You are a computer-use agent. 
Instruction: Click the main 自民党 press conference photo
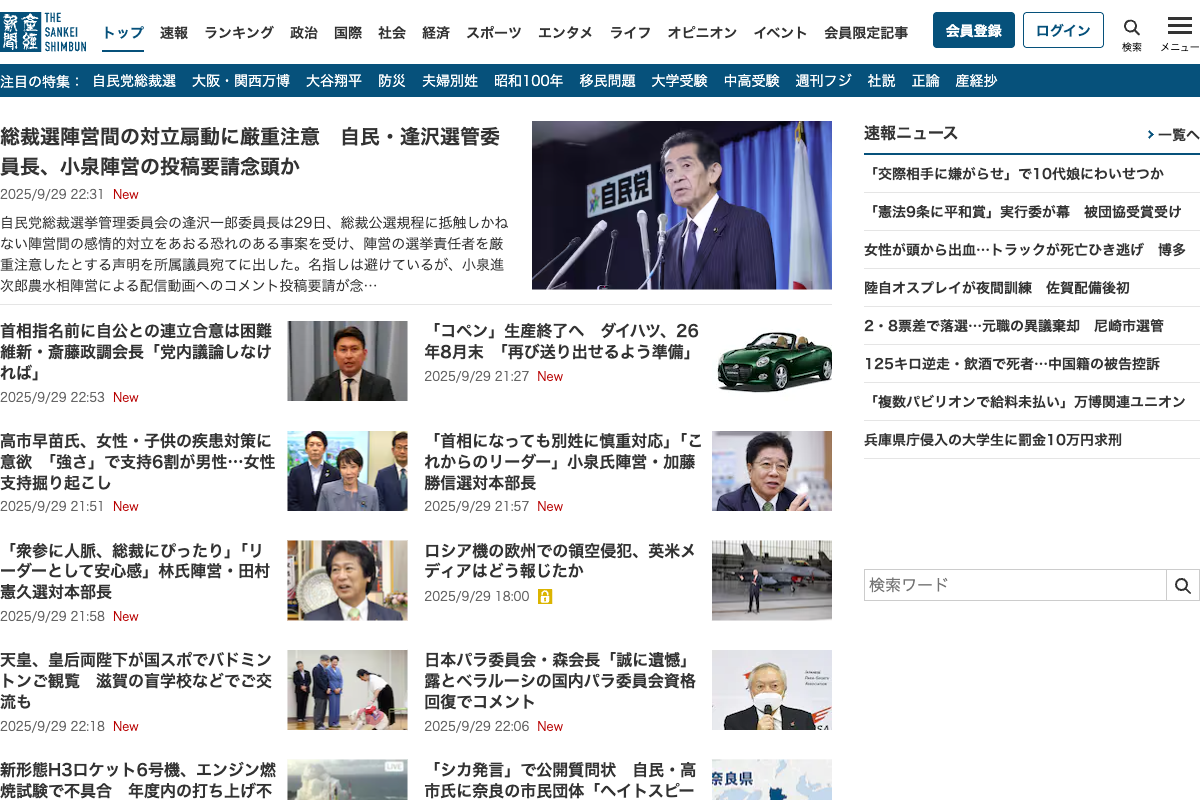click(681, 205)
